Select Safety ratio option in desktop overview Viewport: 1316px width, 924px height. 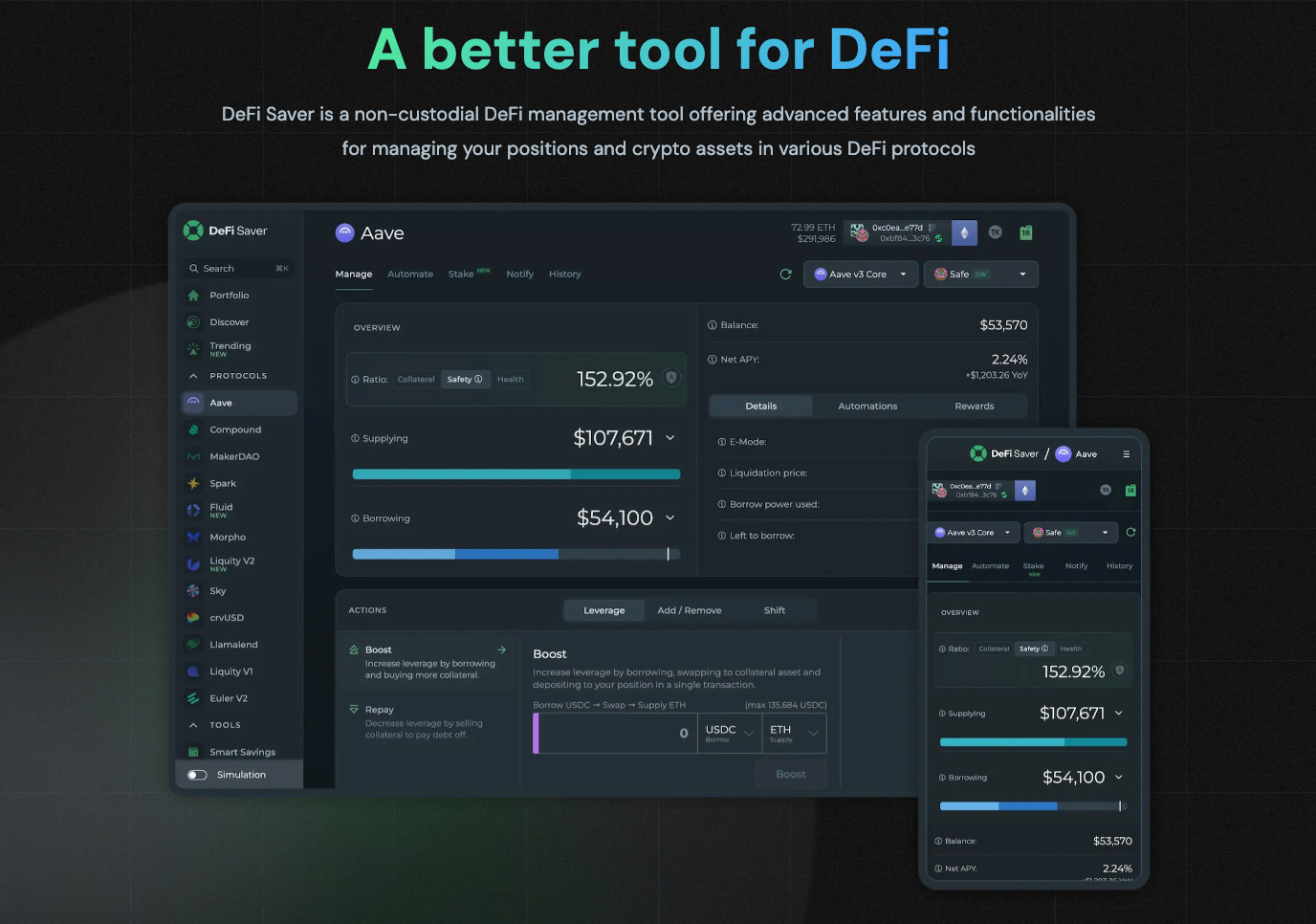point(465,380)
